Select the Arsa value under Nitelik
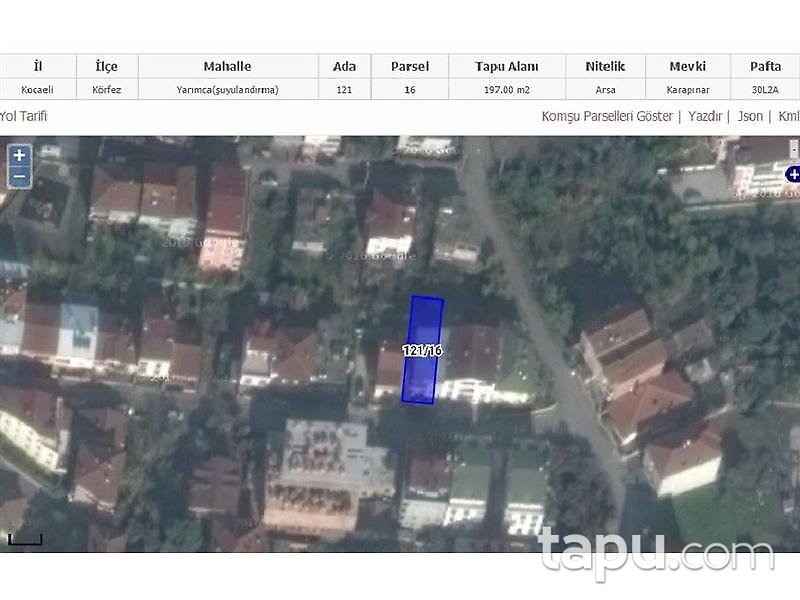Viewport: 800px width, 600px height. (x=605, y=90)
